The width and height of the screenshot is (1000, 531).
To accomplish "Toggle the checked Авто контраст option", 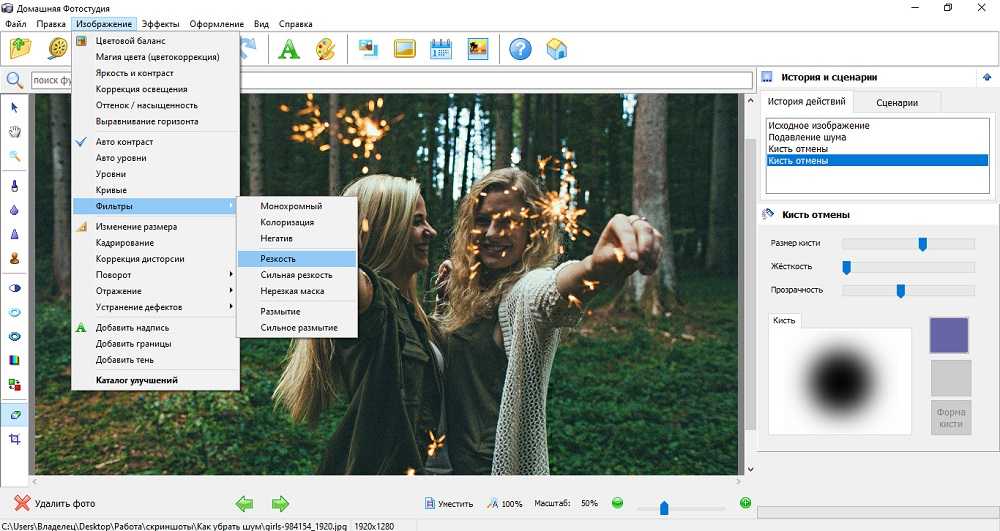I will pyautogui.click(x=124, y=142).
